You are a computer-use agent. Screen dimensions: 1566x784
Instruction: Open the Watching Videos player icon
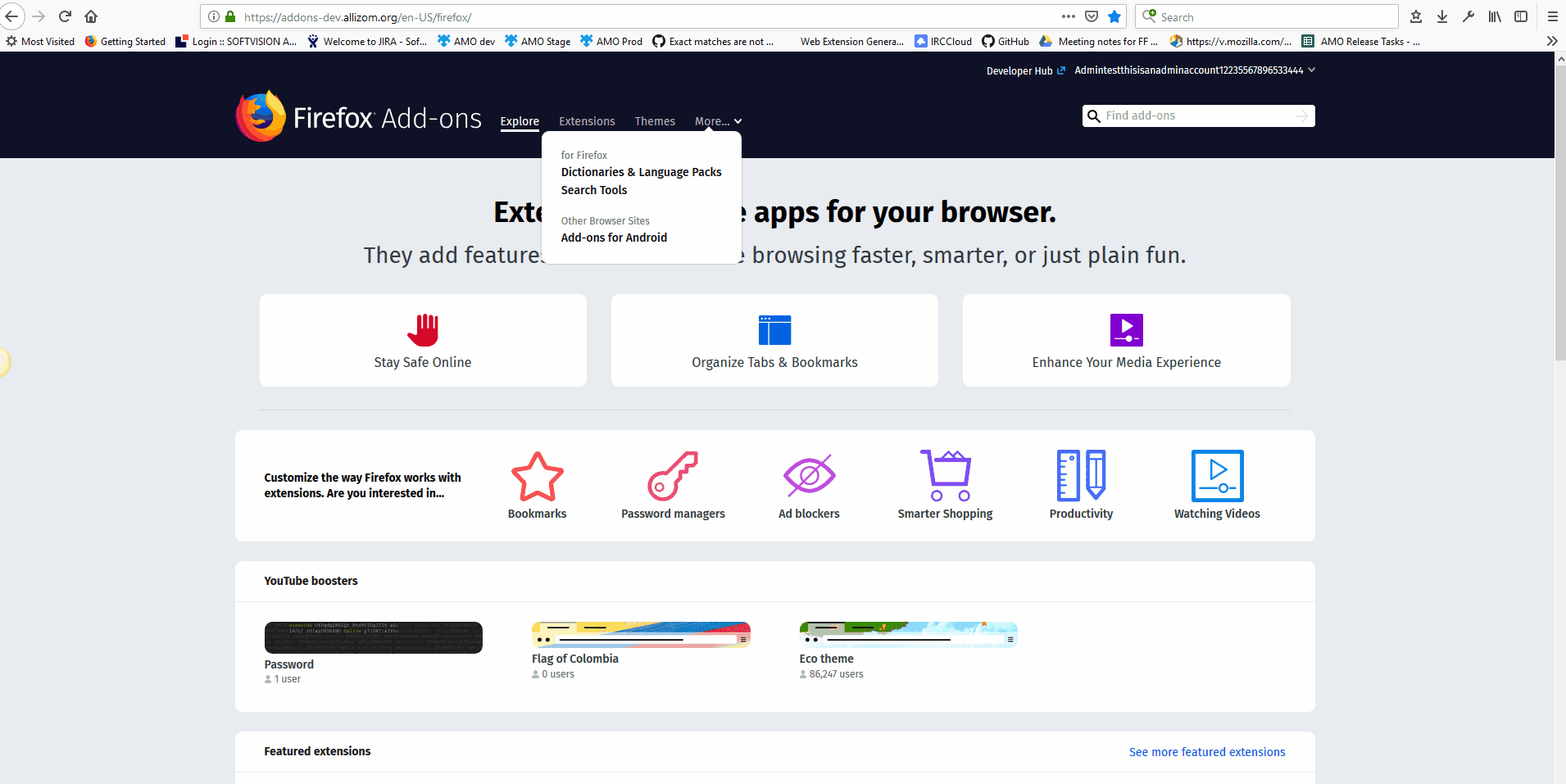coord(1218,475)
